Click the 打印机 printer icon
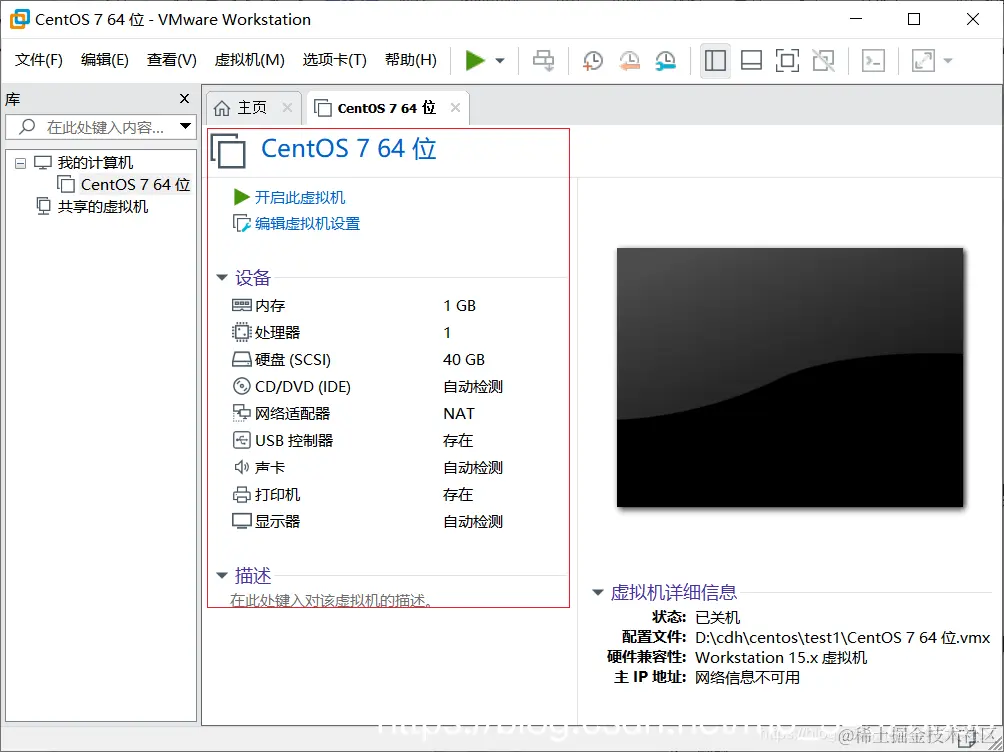1004x752 pixels. (x=241, y=495)
